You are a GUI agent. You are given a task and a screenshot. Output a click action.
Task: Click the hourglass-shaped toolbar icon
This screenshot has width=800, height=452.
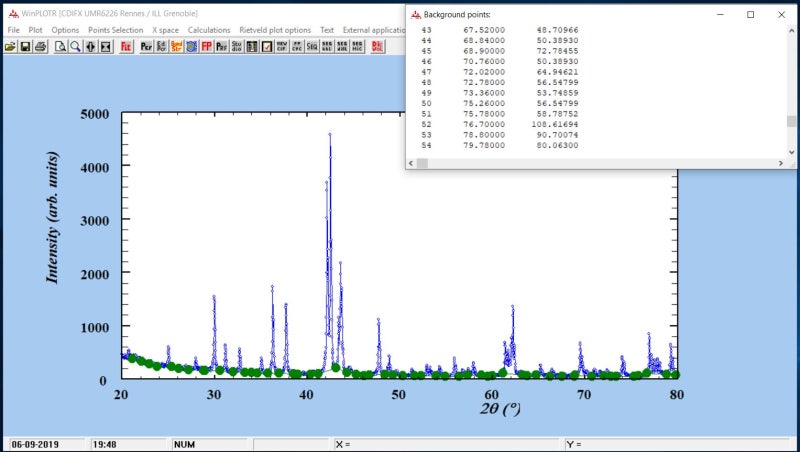[105, 46]
